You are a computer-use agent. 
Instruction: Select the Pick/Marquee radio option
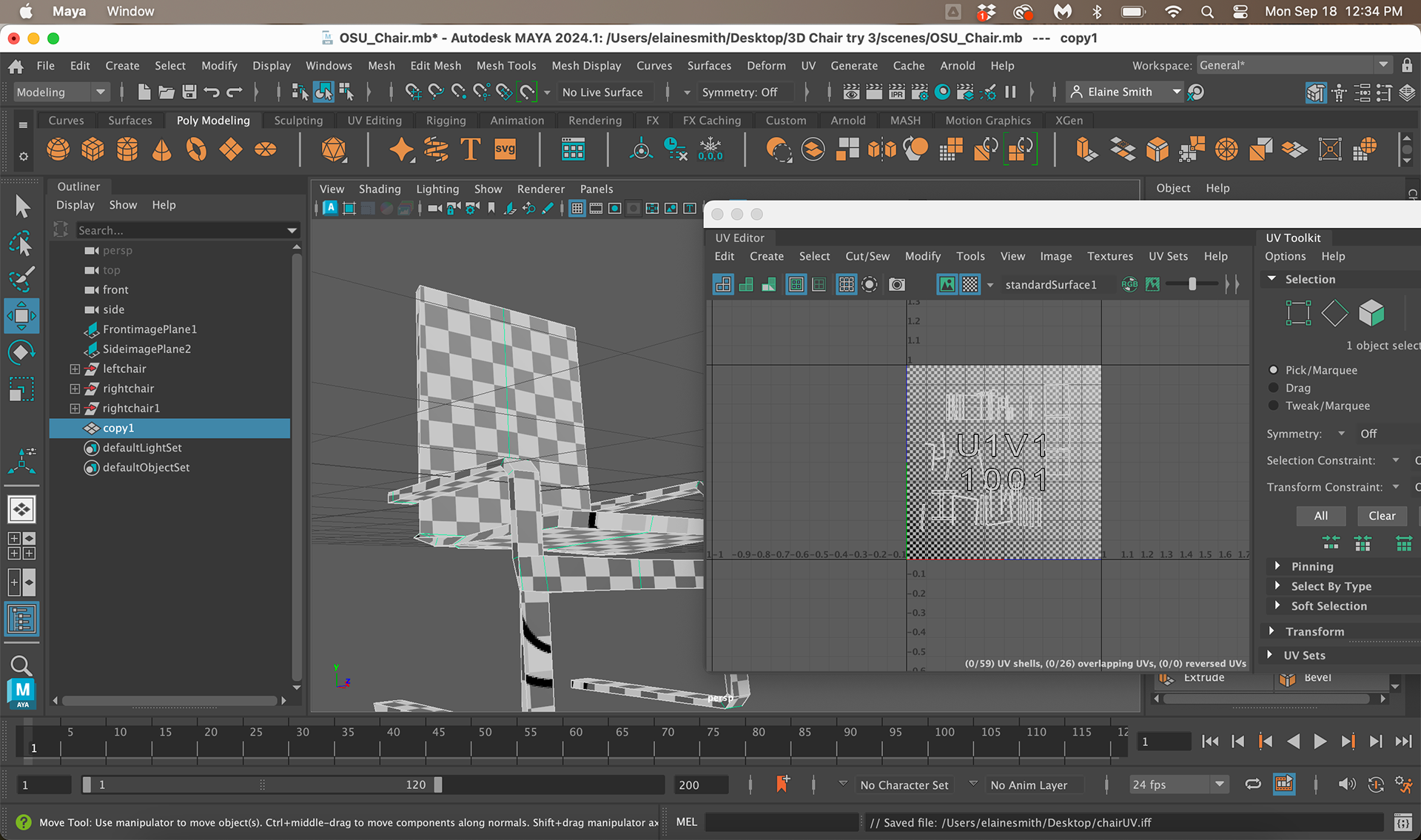pyautogui.click(x=1274, y=370)
